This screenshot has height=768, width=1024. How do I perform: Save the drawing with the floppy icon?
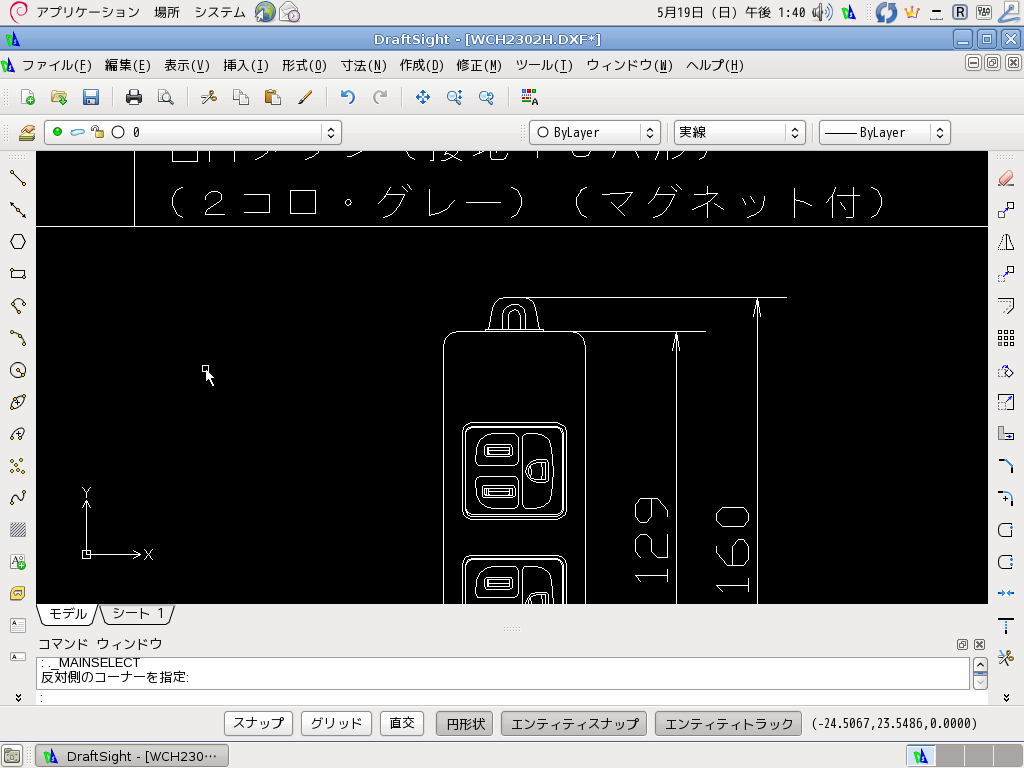[91, 97]
